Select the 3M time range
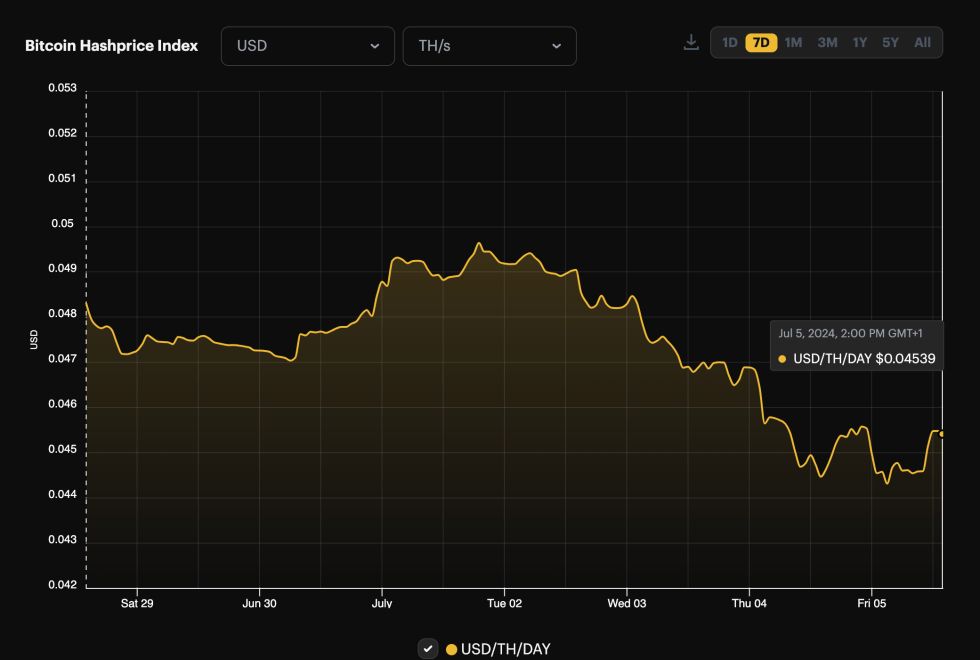Image resolution: width=980 pixels, height=660 pixels. coord(827,42)
